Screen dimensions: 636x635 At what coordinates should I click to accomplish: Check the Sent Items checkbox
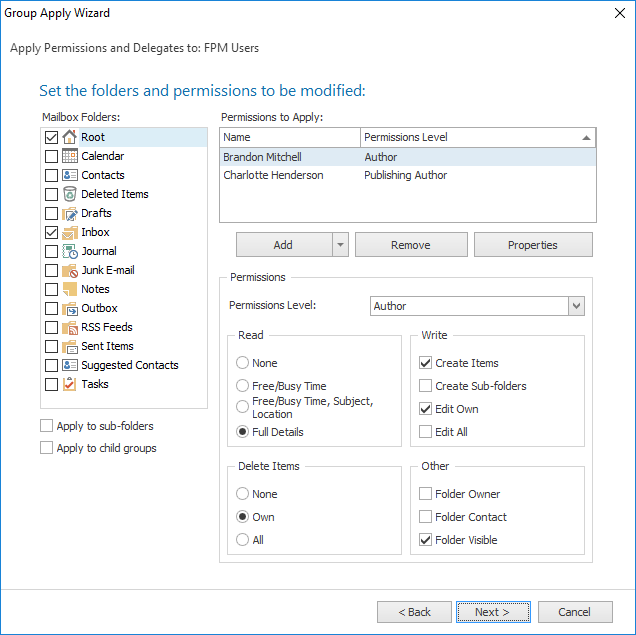(52, 347)
